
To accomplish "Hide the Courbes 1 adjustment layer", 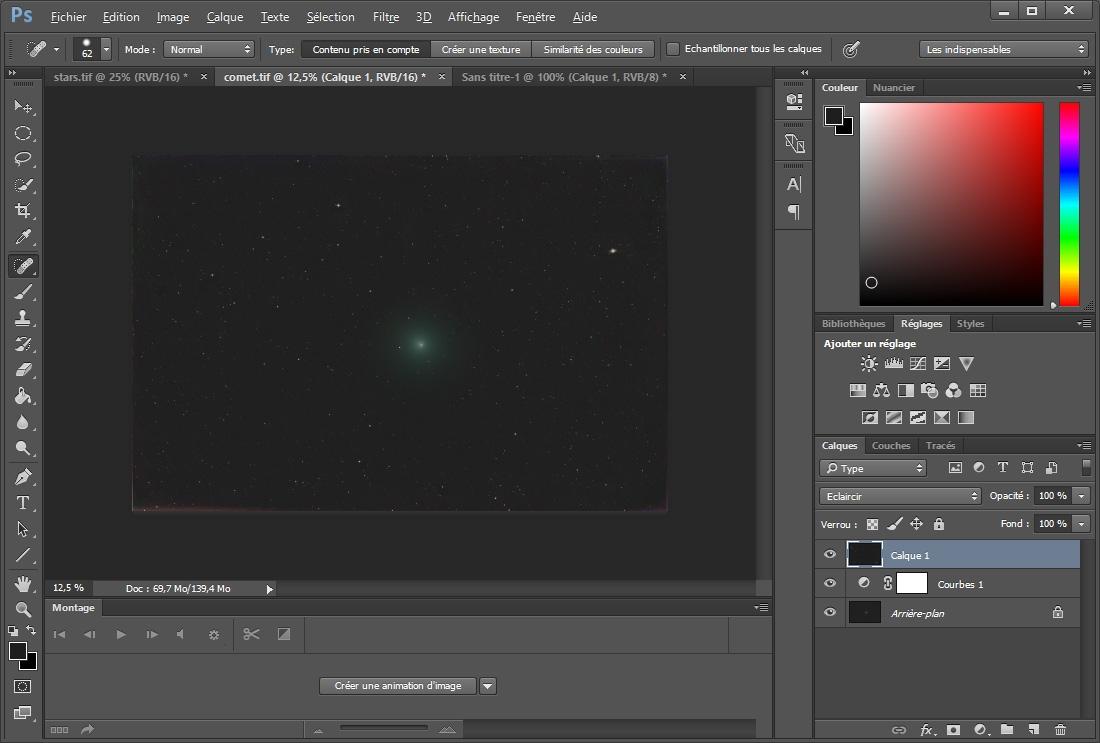I will (x=829, y=584).
